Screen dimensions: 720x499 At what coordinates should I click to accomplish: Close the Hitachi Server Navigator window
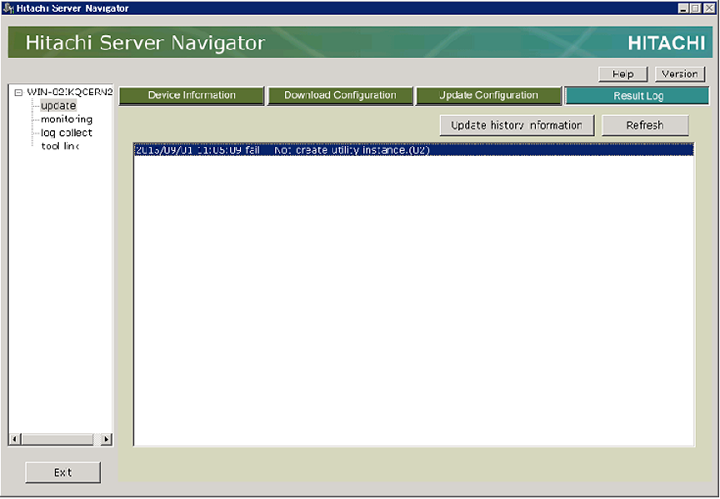point(709,8)
